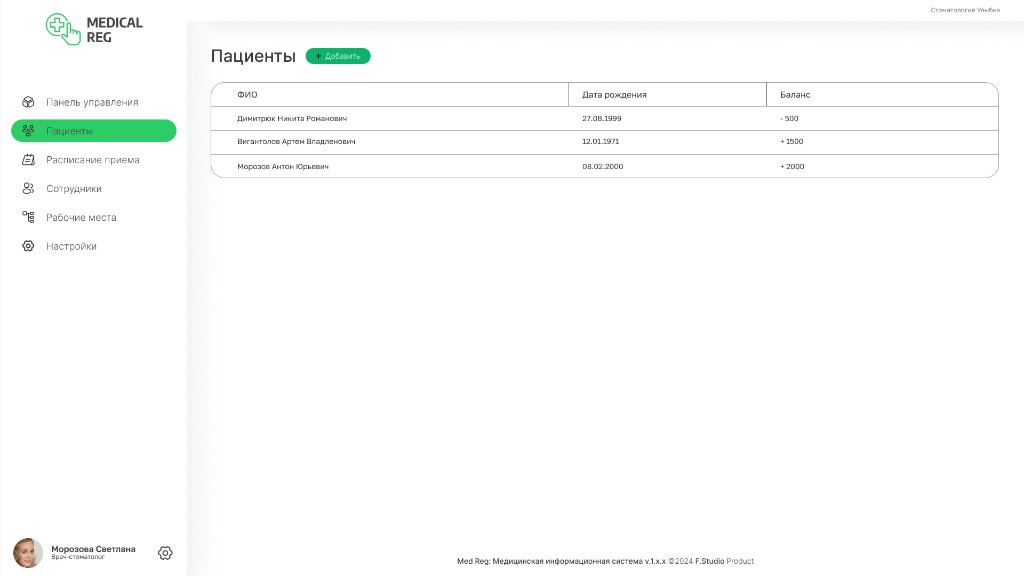Viewport: 1024px width, 576px height.
Task: Click balance value + 2000
Action: (792, 167)
